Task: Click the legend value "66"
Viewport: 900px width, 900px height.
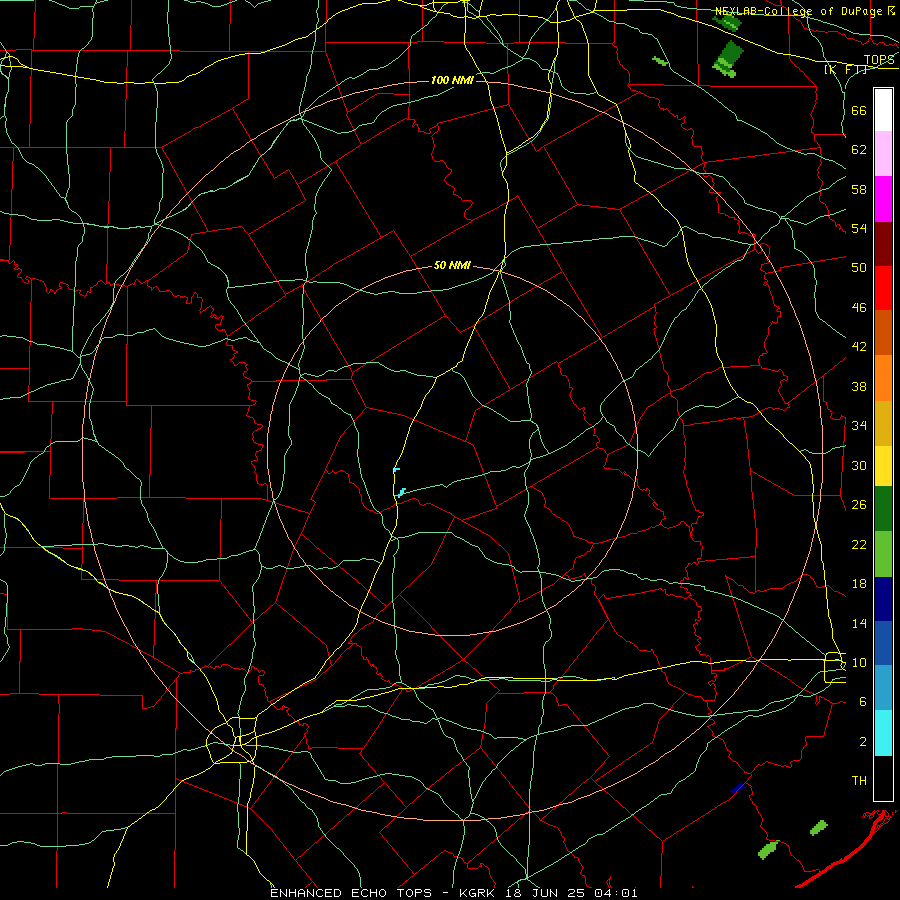Action: pyautogui.click(x=859, y=110)
